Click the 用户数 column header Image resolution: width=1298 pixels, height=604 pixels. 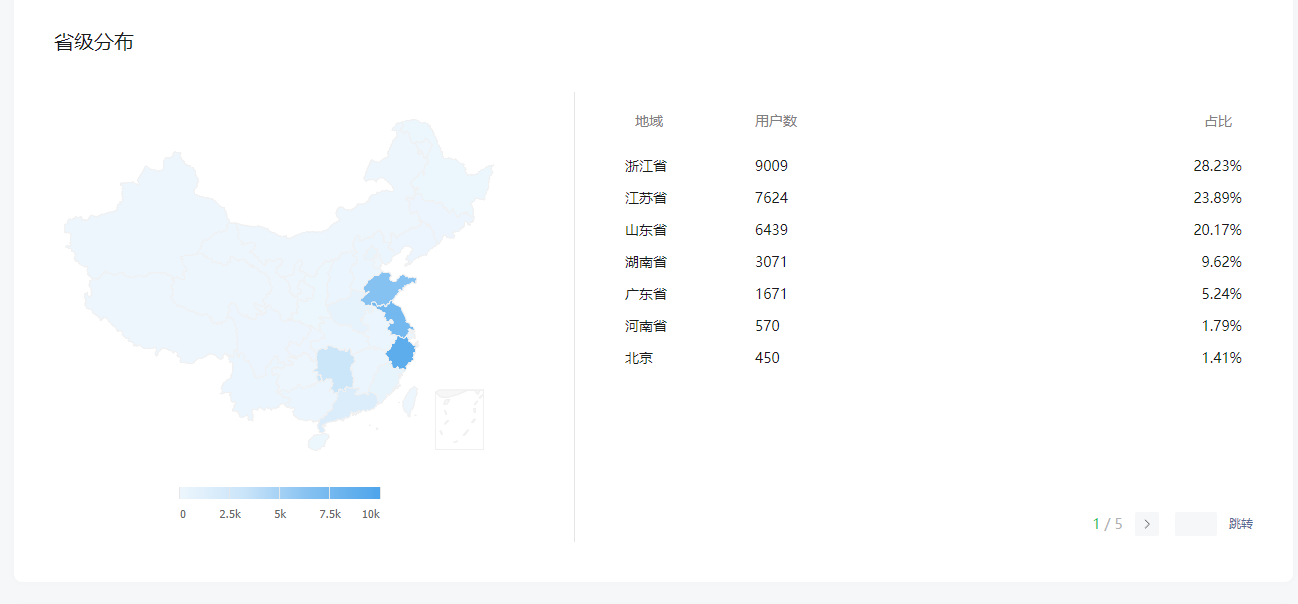[776, 122]
